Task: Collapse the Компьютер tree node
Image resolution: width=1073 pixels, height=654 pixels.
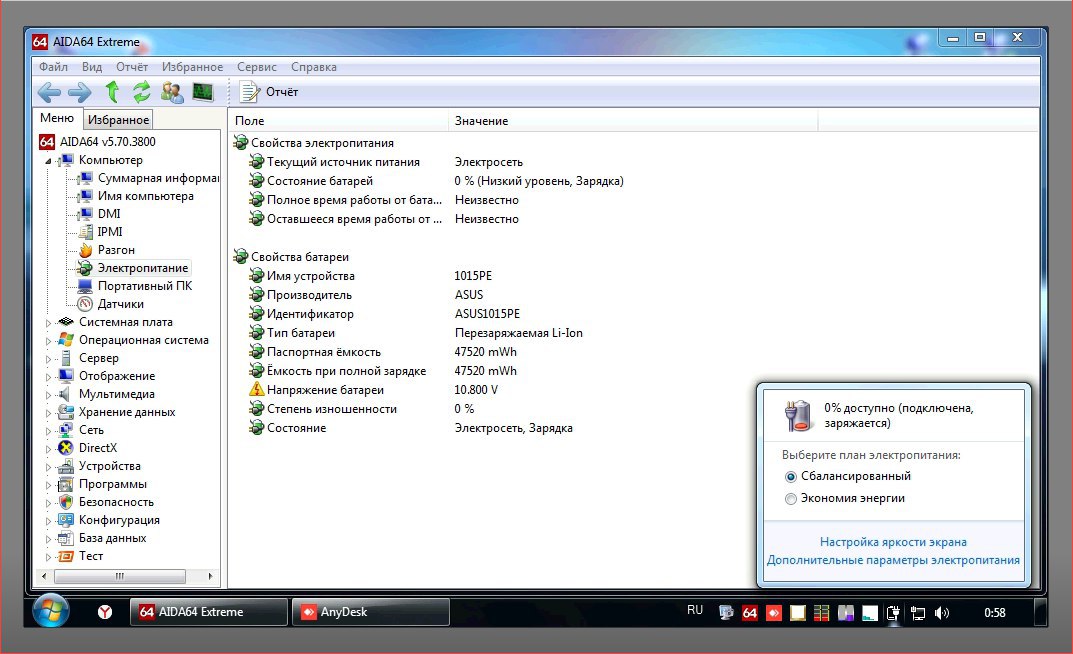Action: [x=48, y=161]
